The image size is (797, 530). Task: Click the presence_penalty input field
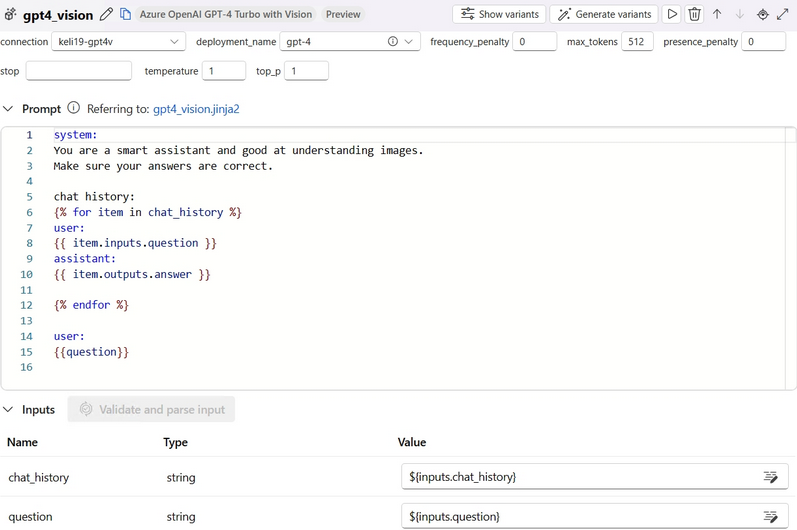coord(763,42)
